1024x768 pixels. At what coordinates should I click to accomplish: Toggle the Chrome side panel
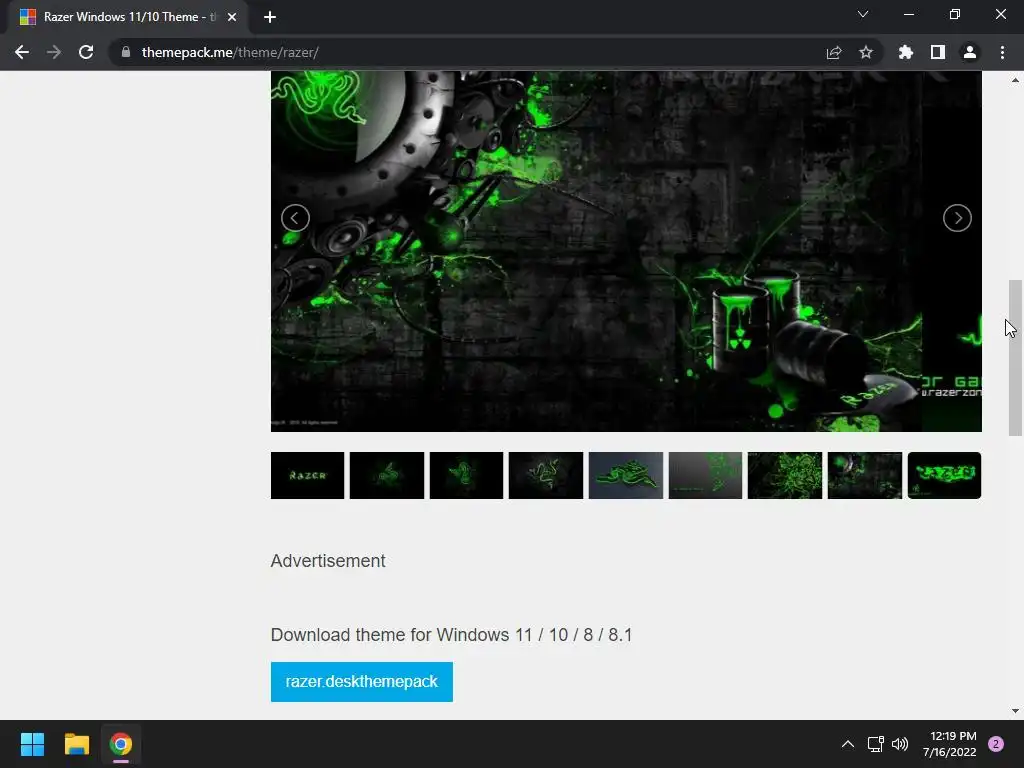pos(938,52)
